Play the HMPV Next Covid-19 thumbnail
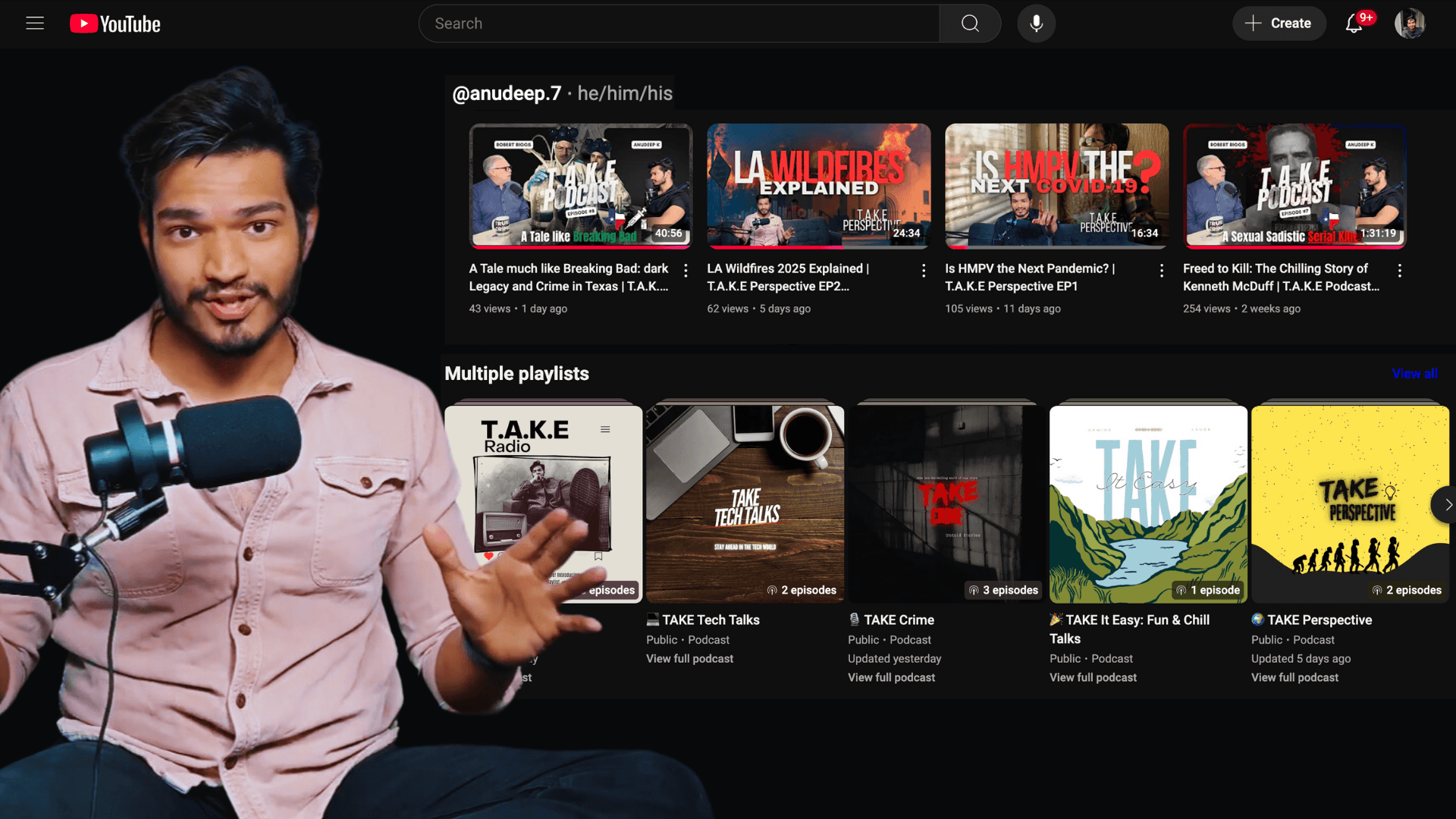This screenshot has width=1456, height=819. point(1057,186)
